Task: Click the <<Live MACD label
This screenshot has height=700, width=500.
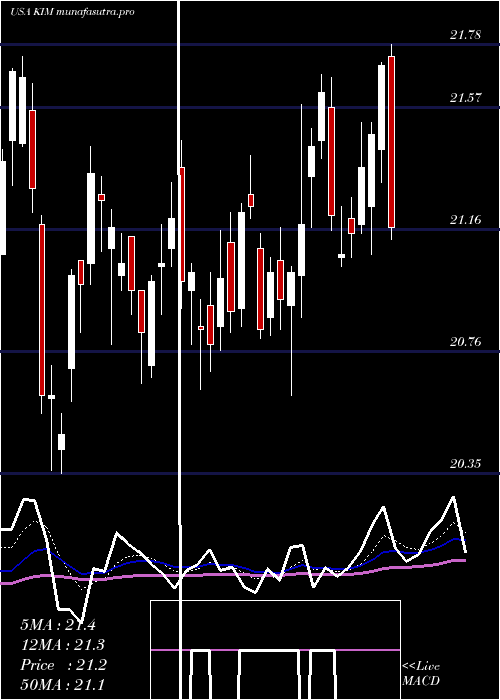Action: tap(421, 674)
